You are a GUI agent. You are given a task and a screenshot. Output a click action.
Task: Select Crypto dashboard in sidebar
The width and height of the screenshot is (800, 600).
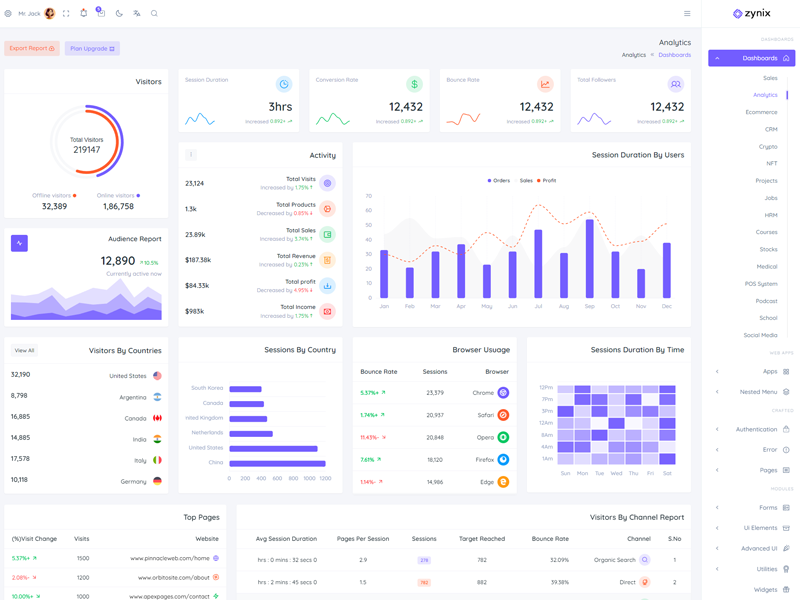click(767, 146)
